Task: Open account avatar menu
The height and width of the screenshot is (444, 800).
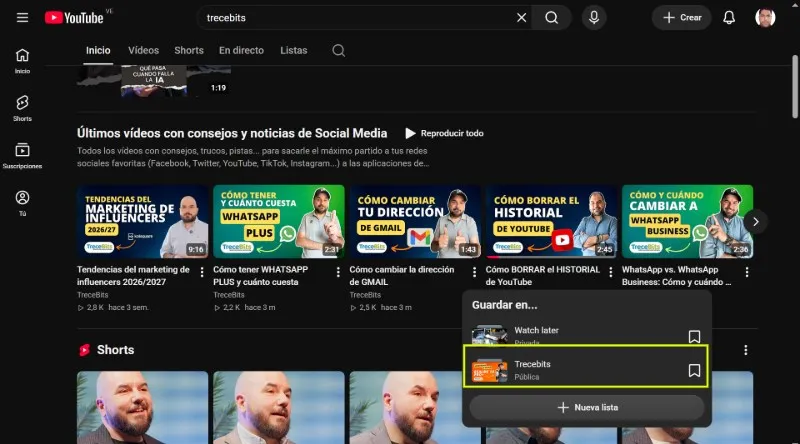Action: [765, 18]
